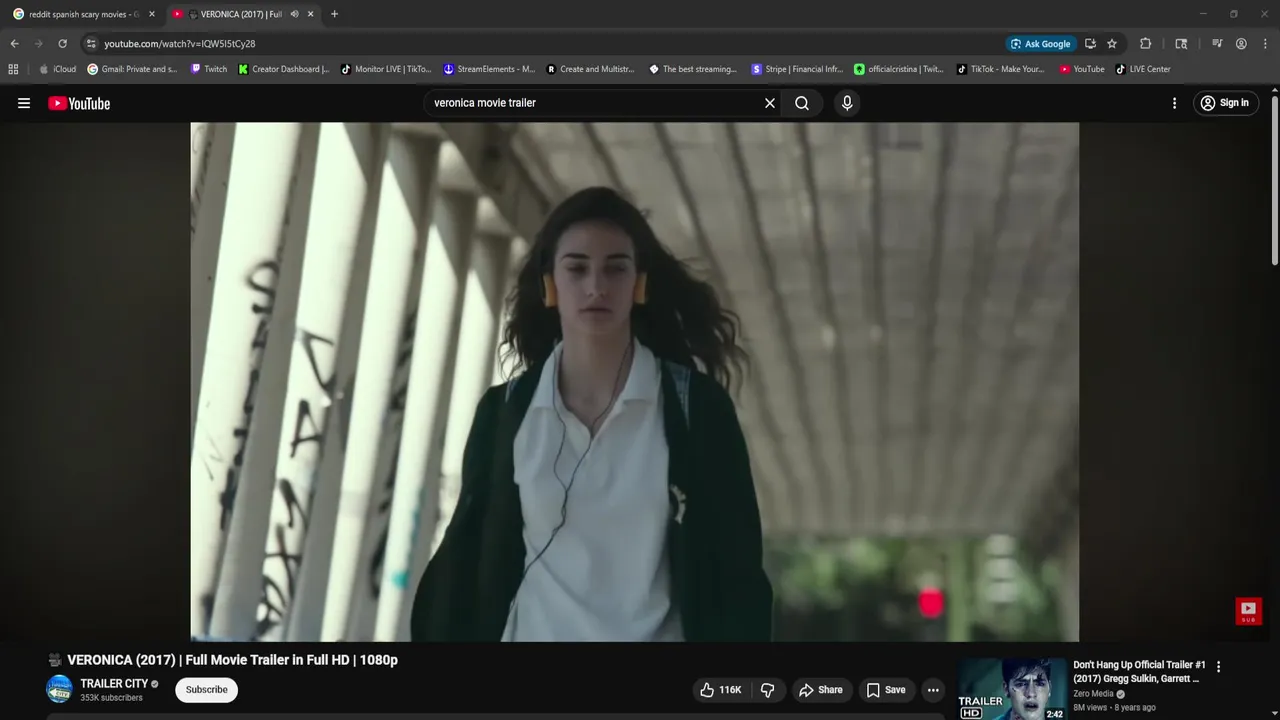Click the channel subscribe watermark in the video
1280x720 pixels.
tap(1248, 611)
